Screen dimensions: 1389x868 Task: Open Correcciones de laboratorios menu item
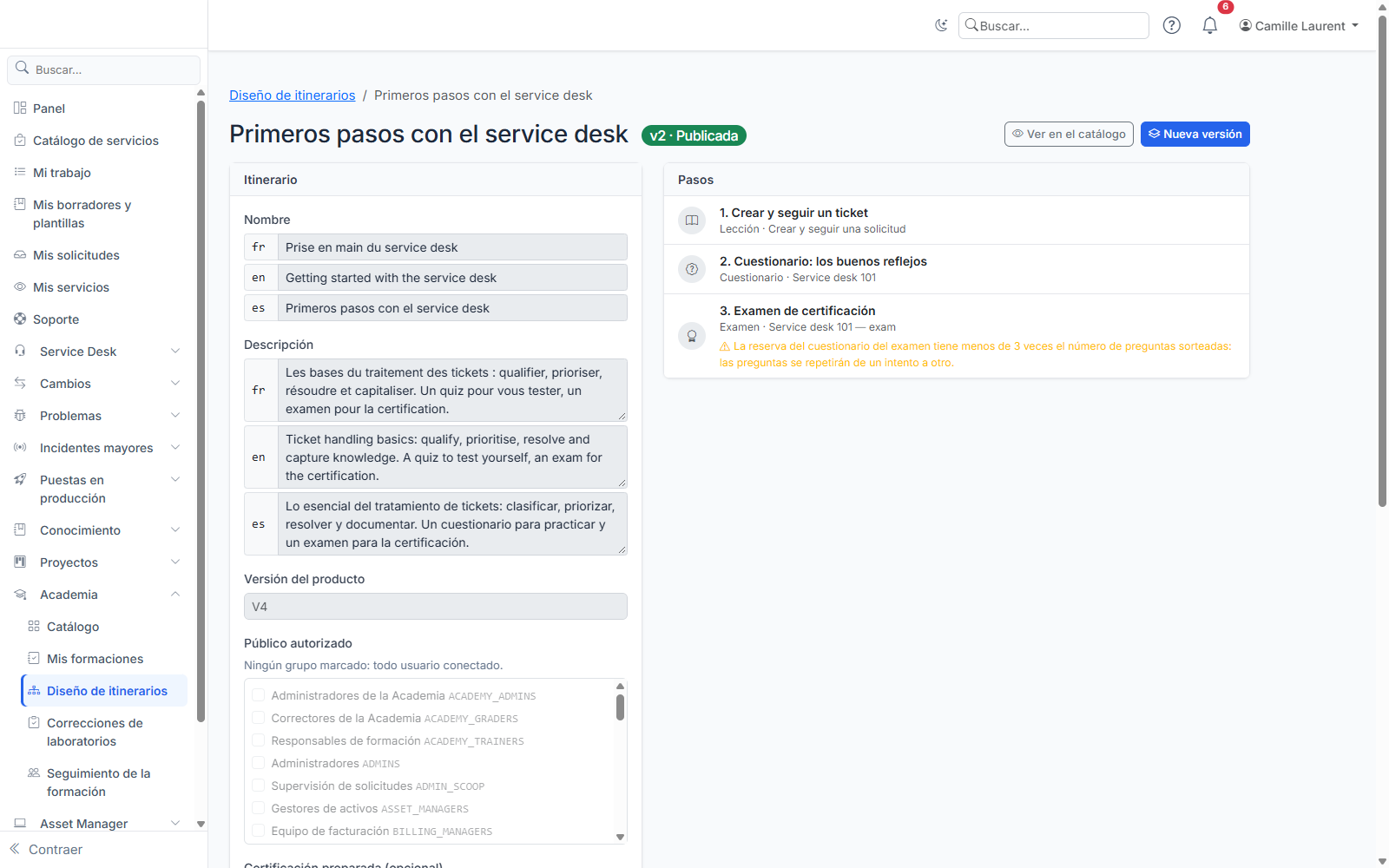coord(104,732)
